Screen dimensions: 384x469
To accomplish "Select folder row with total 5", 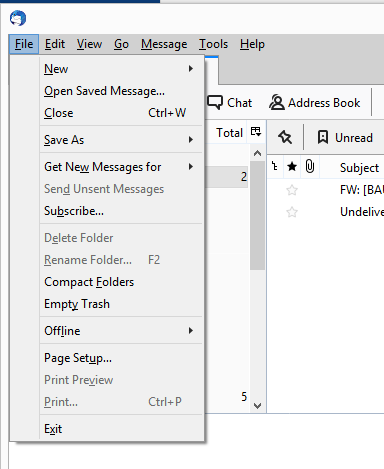I will [x=227, y=397].
